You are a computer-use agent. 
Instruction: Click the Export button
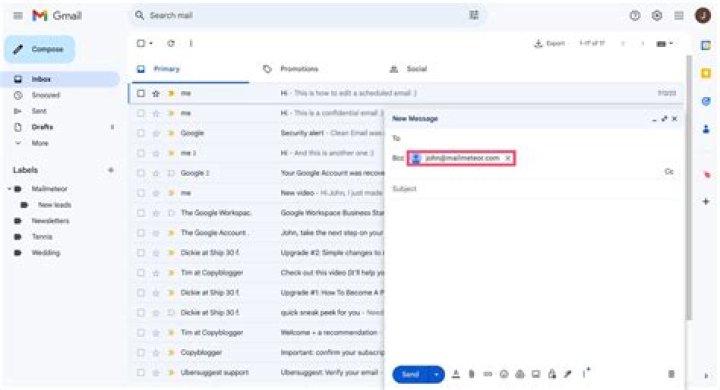click(549, 44)
